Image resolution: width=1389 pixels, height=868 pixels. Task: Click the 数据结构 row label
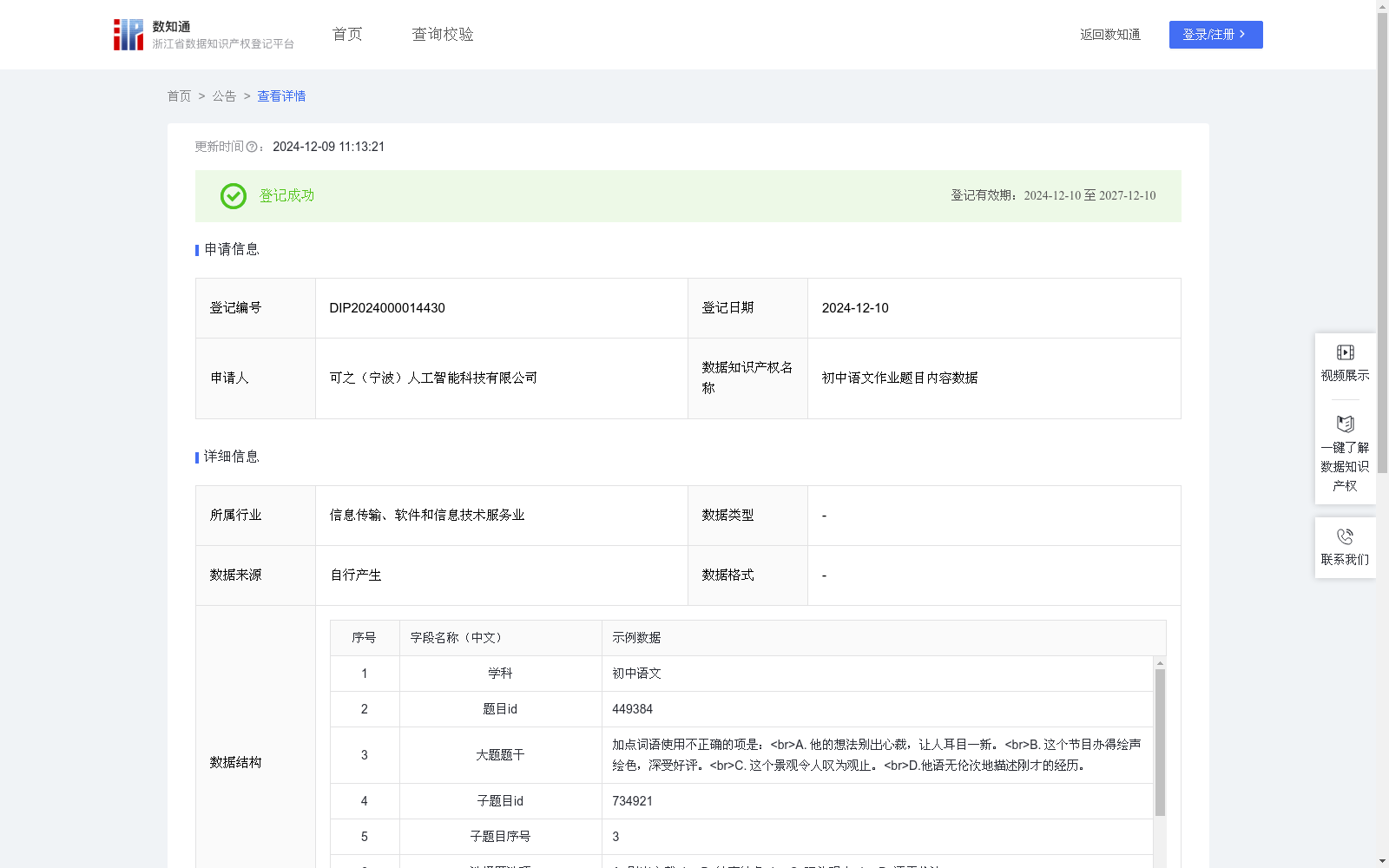click(235, 763)
